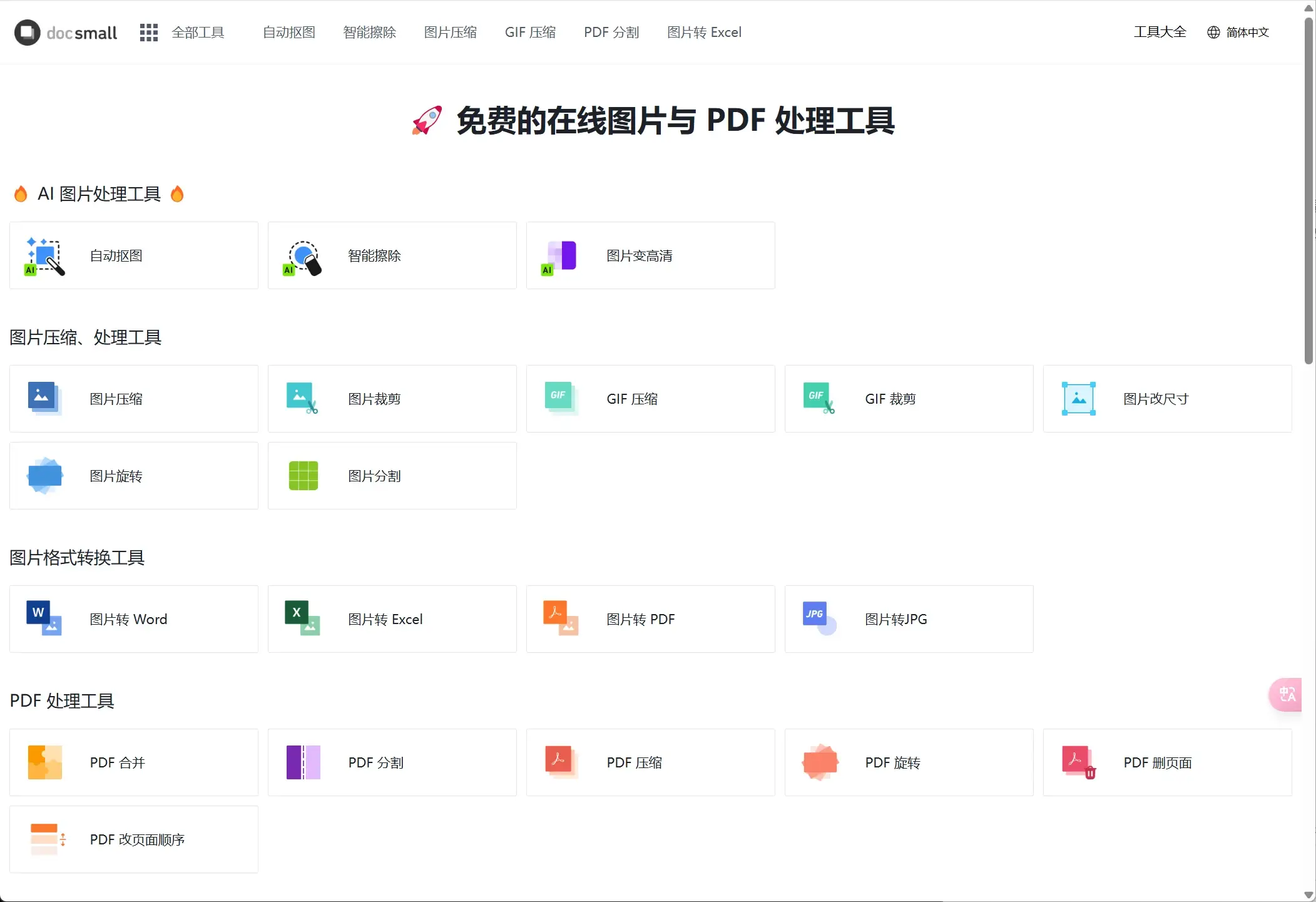Click the 图片转 Word icon

44,618
